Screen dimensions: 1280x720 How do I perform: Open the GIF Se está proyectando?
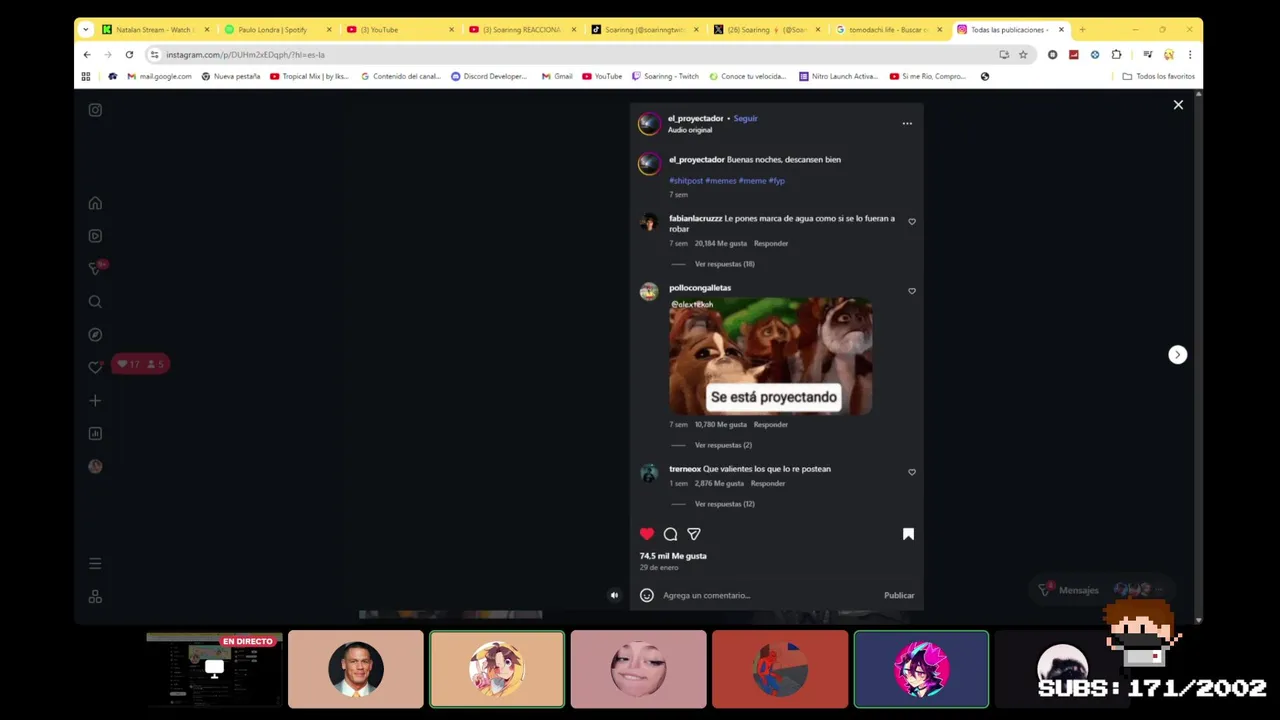[770, 356]
